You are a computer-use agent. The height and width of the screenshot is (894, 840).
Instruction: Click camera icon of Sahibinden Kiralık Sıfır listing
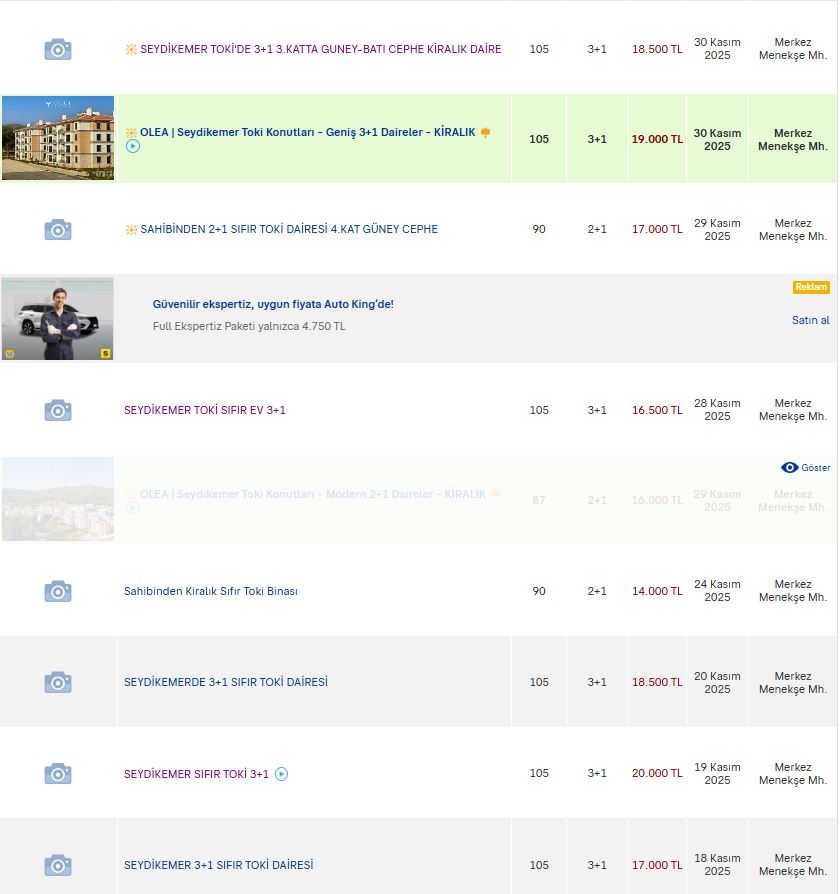(x=58, y=591)
